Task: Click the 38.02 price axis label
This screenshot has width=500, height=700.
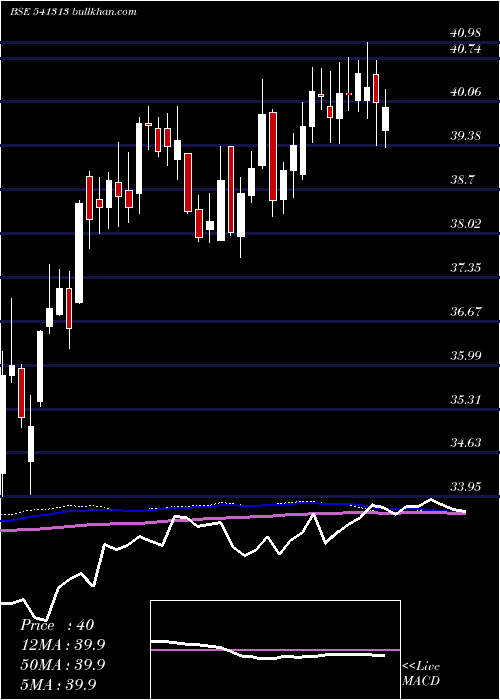Action: coord(466,223)
